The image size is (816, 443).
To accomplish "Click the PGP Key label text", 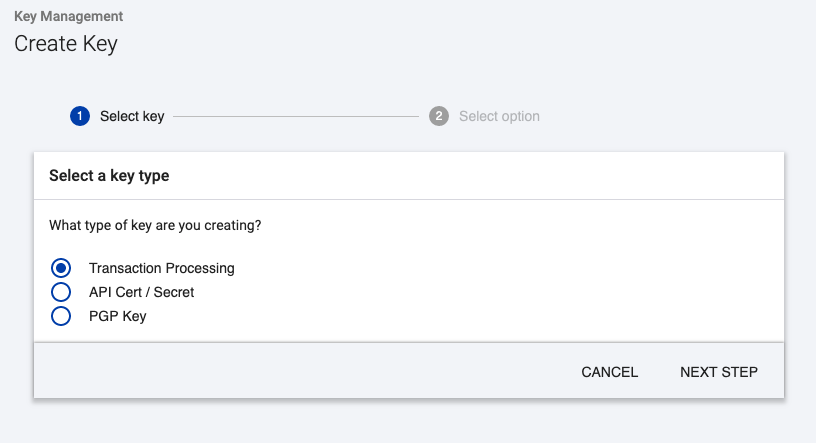I will pyautogui.click(x=118, y=316).
